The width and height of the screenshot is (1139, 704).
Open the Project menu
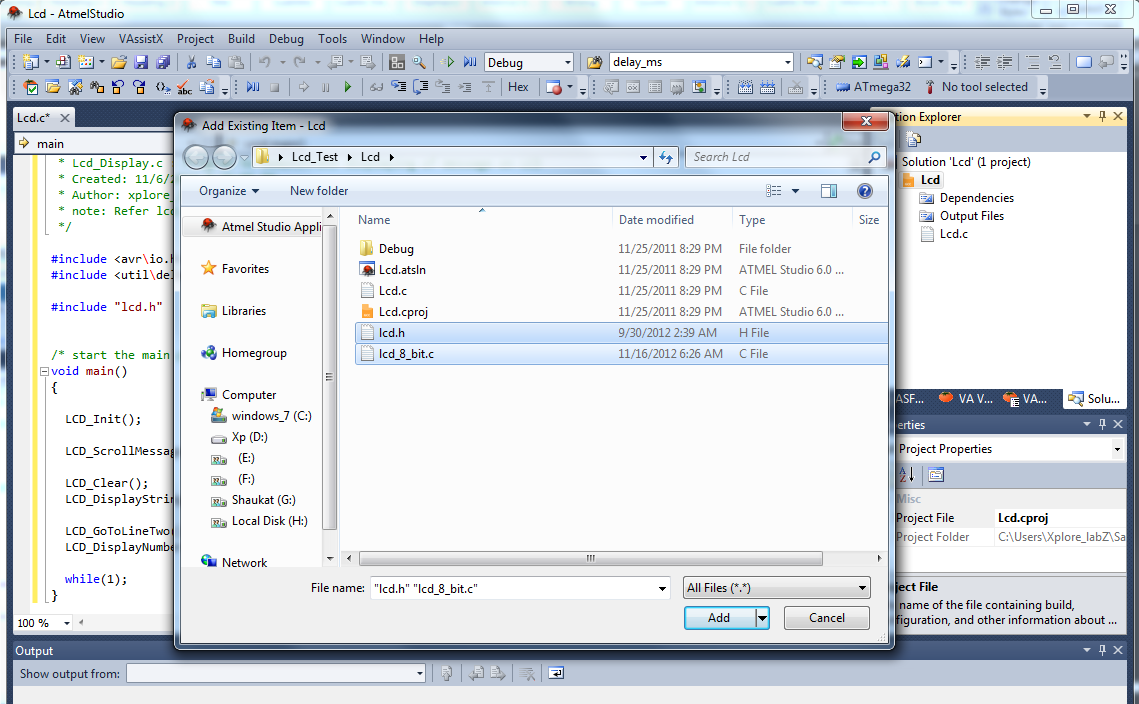(195, 39)
